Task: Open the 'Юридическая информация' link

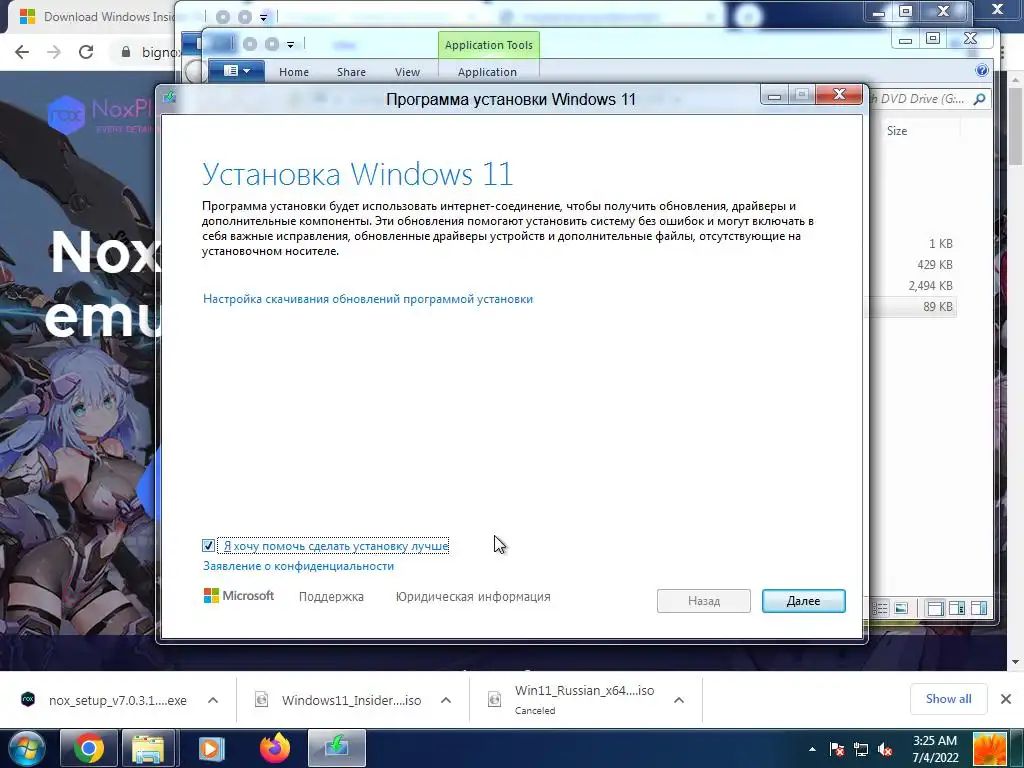Action: point(473,597)
